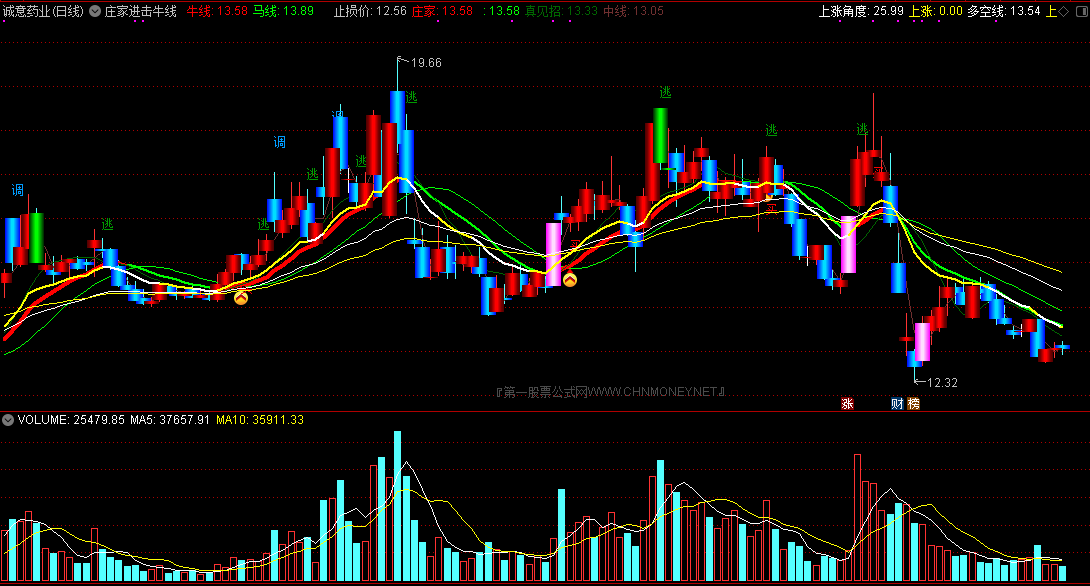Click the 上涨角度: 25.99 readout
This screenshot has width=1090, height=586.
click(861, 11)
